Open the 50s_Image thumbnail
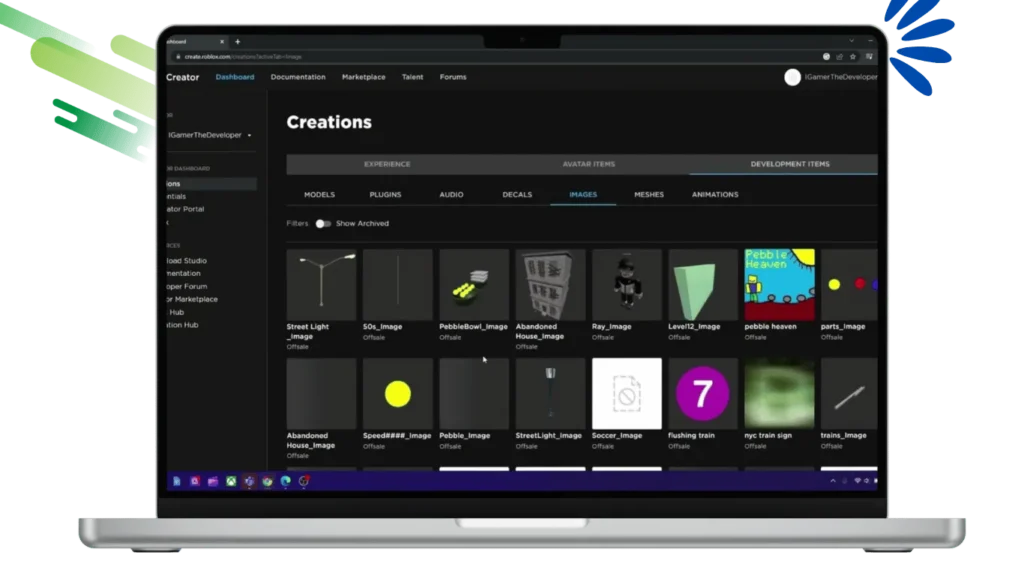This screenshot has width=1024, height=576. (x=398, y=285)
